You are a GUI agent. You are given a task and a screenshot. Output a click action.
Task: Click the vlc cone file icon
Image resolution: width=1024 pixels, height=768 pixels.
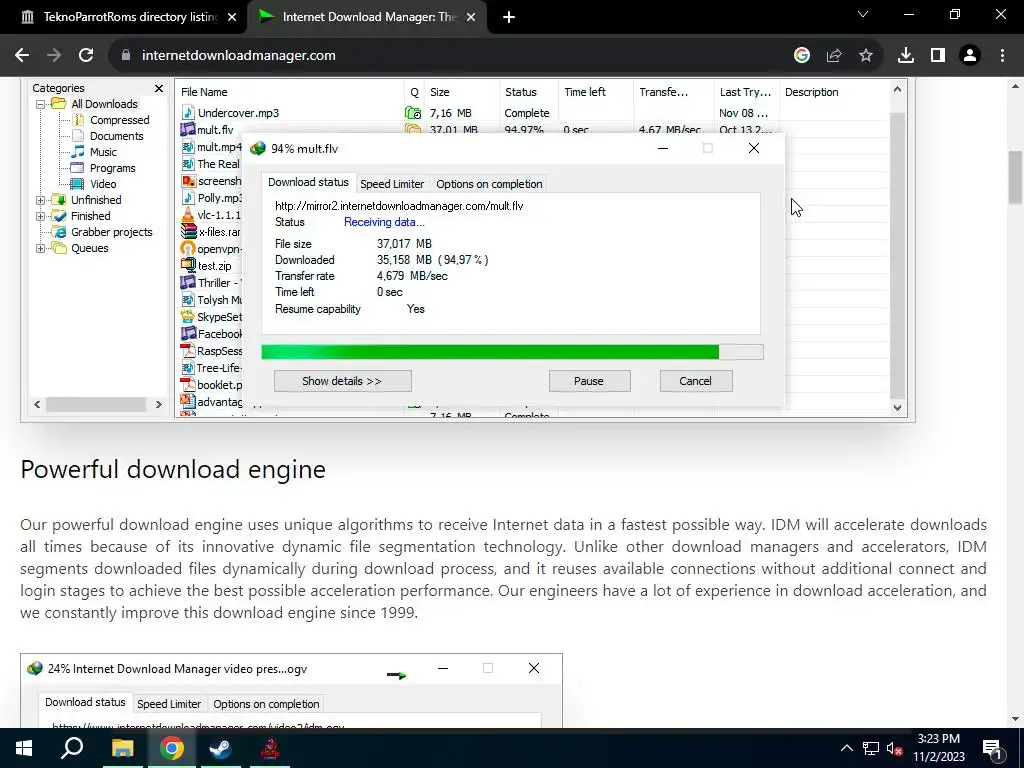188,215
